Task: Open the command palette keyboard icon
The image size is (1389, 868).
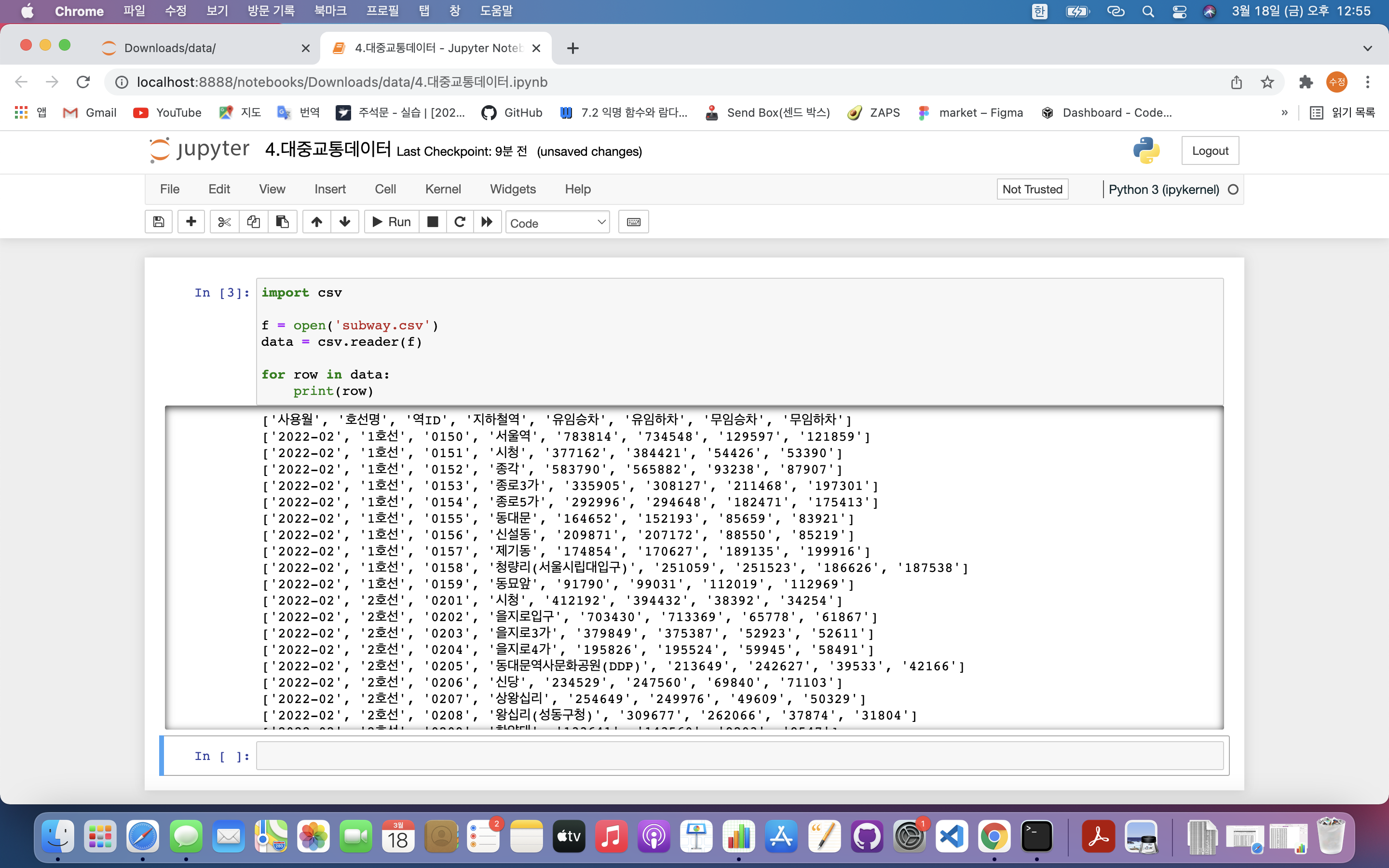Action: 633,222
